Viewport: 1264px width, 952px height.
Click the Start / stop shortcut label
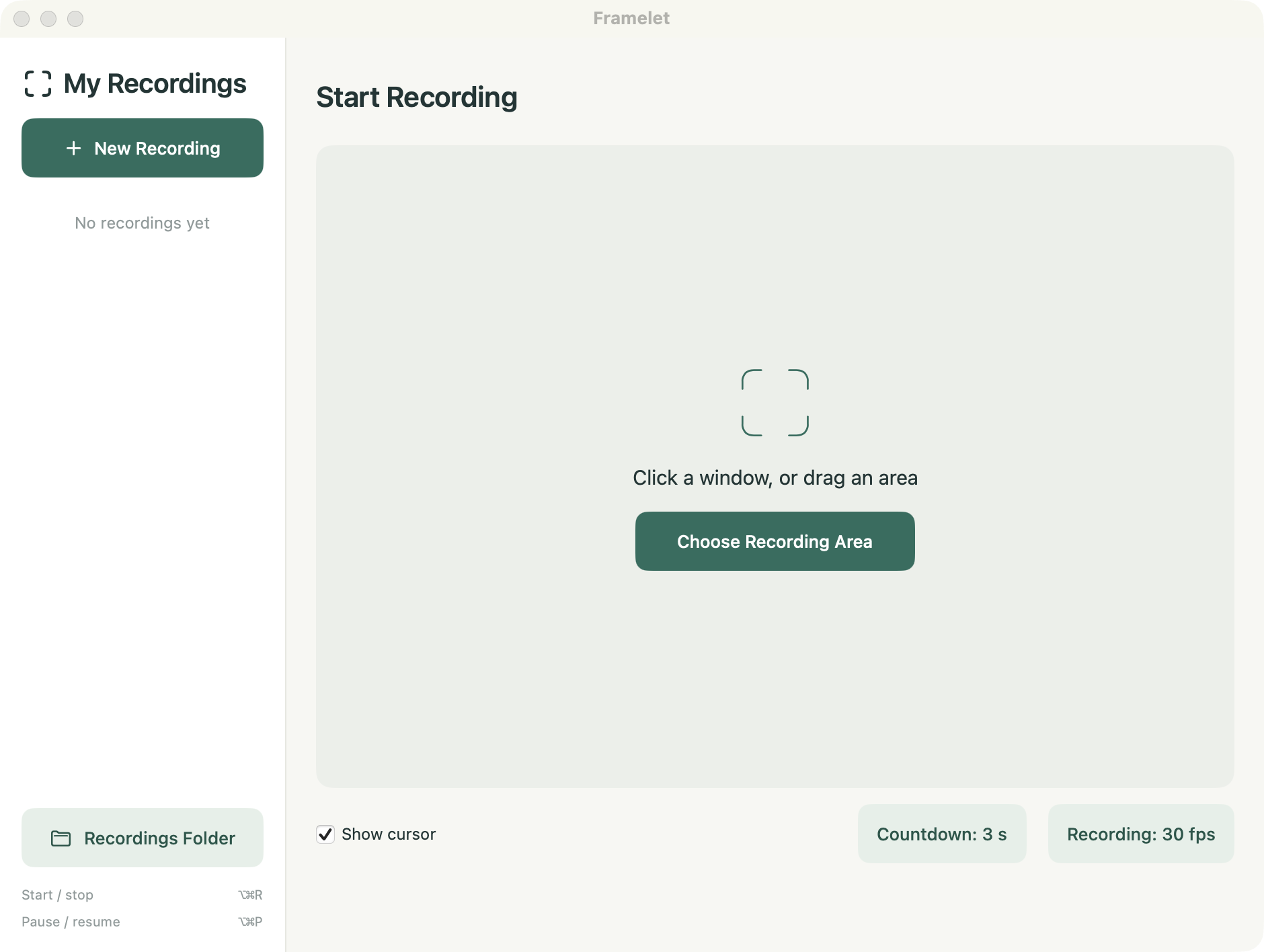(57, 895)
